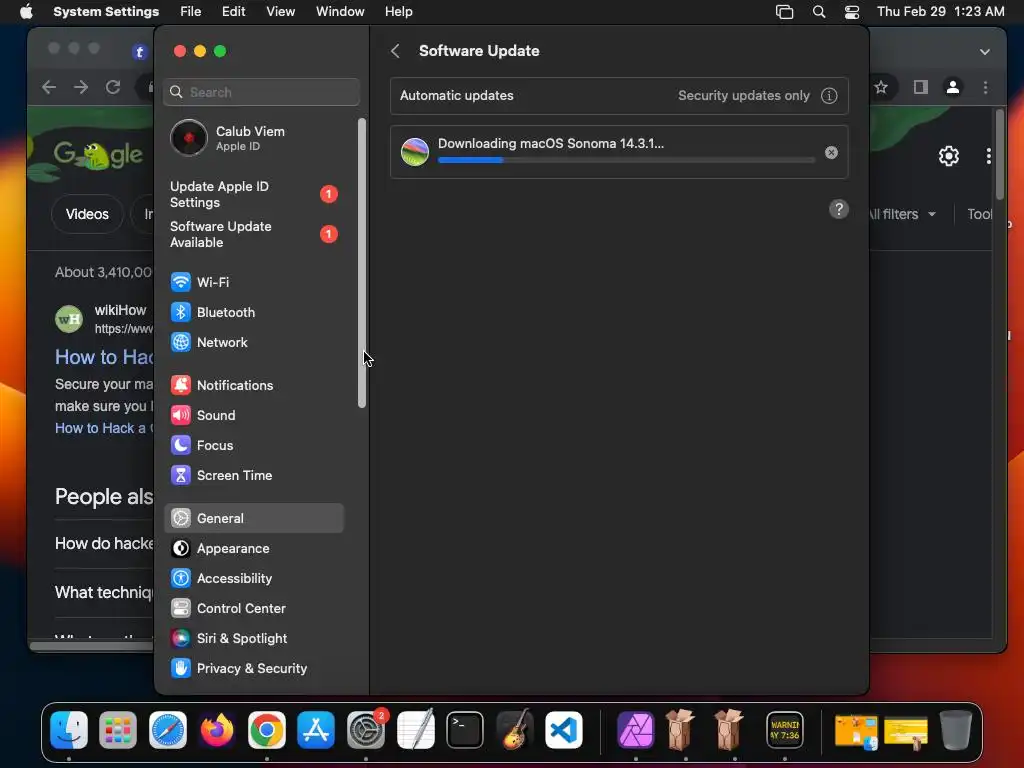Viewport: 1024px width, 768px height.
Task: Open the Chrome profile menu
Action: click(x=953, y=87)
